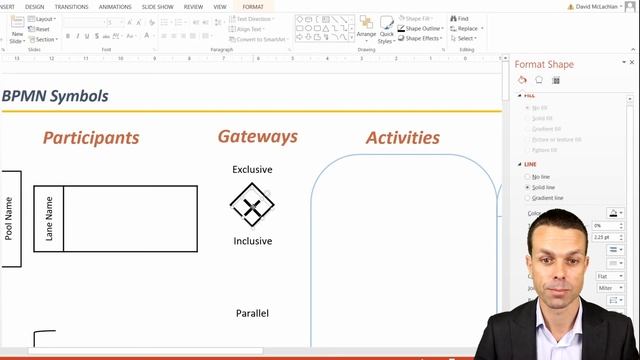Open the Shape Effects dropdown
Image resolution: width=640 pixels, height=360 pixels.
click(420, 38)
